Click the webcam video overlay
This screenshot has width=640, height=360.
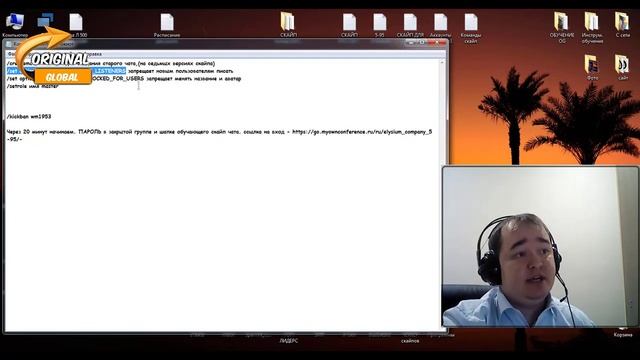coord(540,247)
